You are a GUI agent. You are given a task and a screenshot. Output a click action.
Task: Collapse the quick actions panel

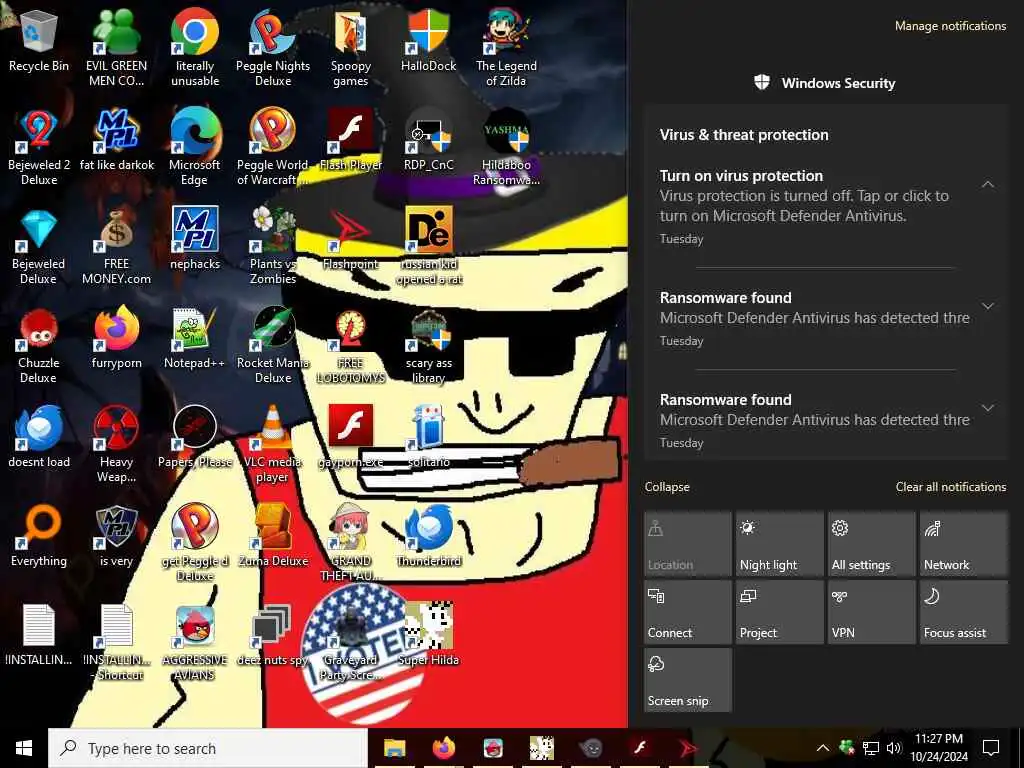click(667, 487)
